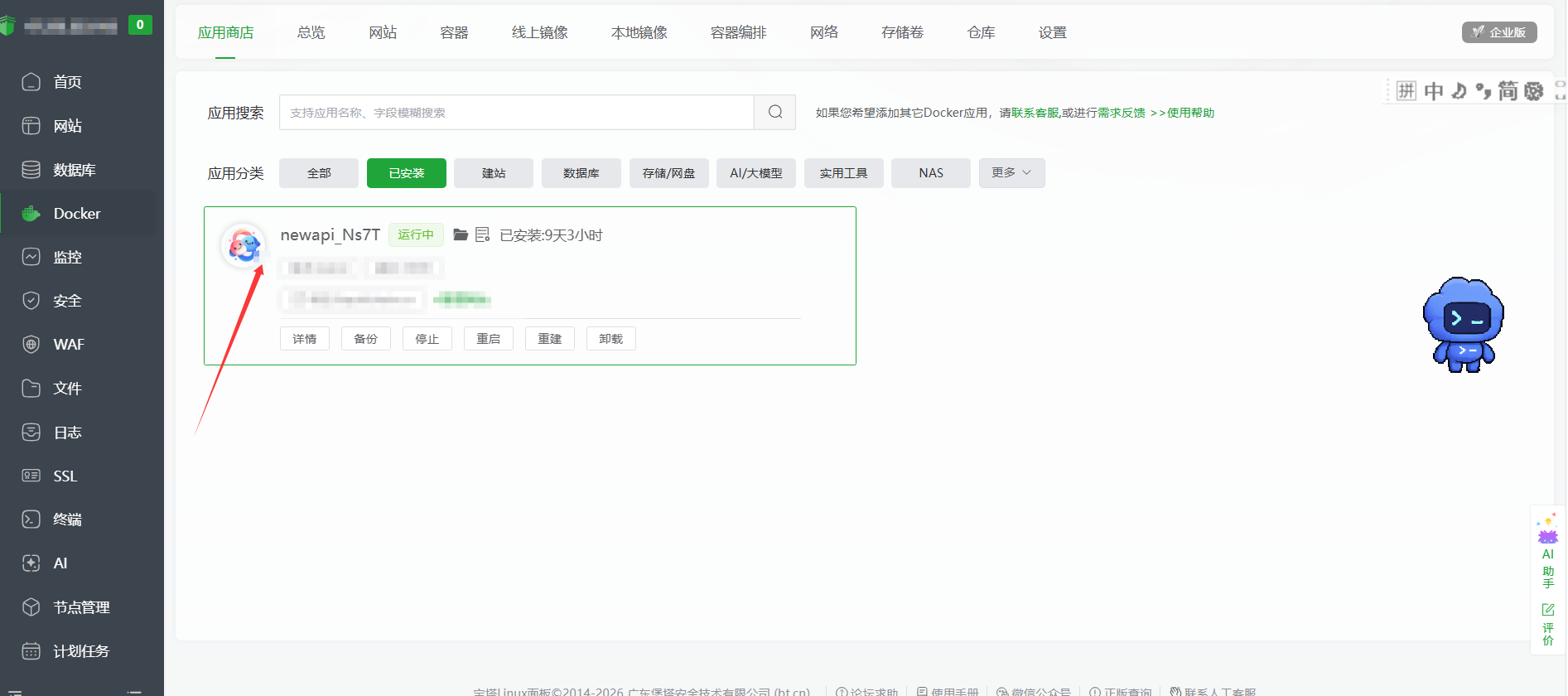Click the newapi_Ns7T app logo
The height and width of the screenshot is (696, 1568).
tap(244, 245)
